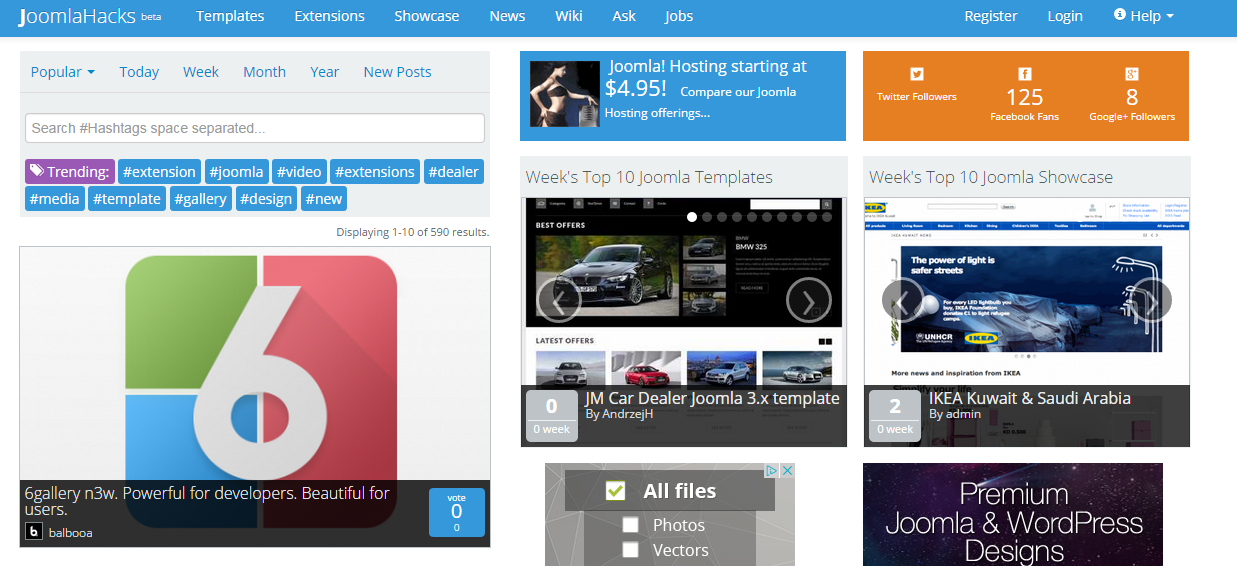1237x566 pixels.
Task: Select the #video tag
Action: 299,171
